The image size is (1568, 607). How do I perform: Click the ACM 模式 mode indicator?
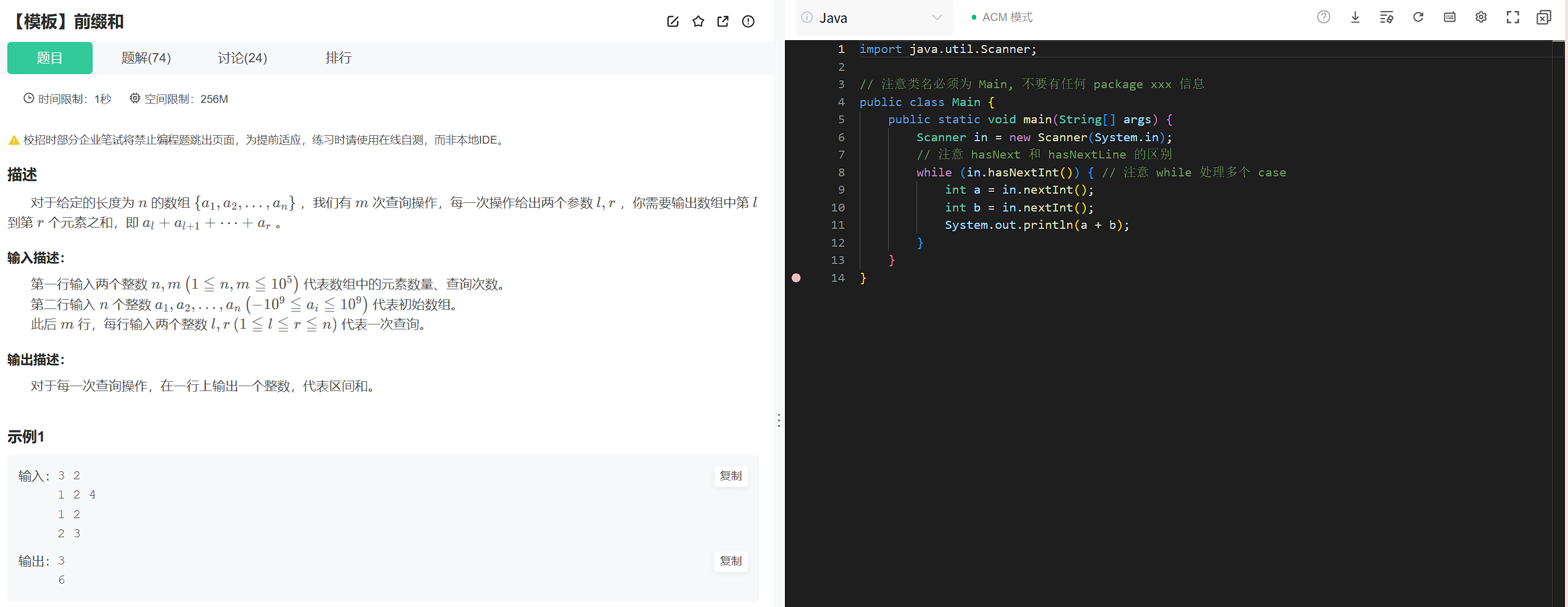click(x=1002, y=17)
